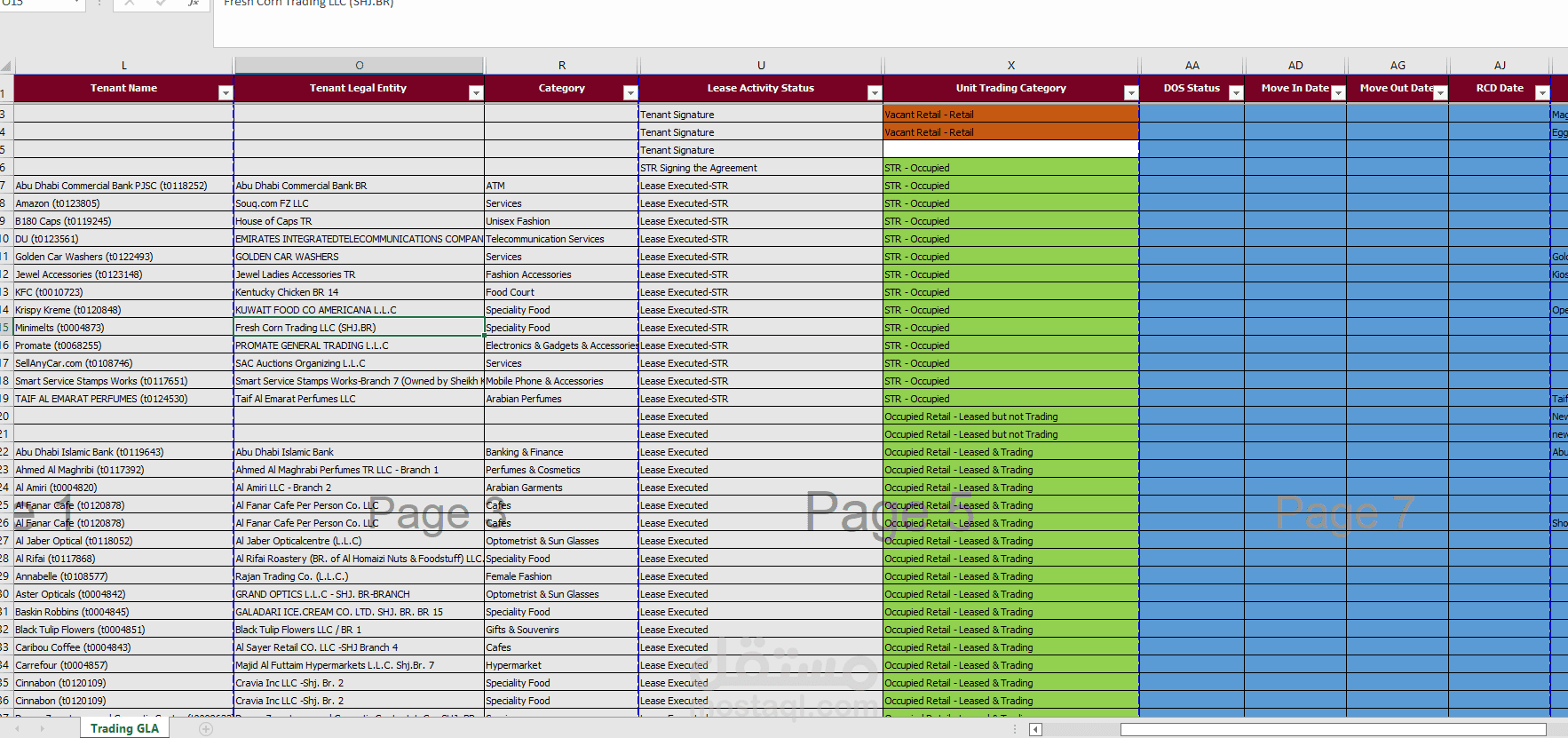The height and width of the screenshot is (738, 1568).
Task: Select the B180 Caps (t0119245) cell
Action: (124, 221)
